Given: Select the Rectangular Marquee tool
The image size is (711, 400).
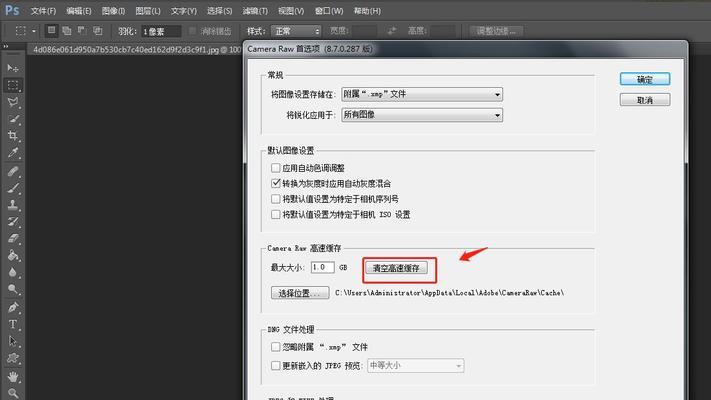Looking at the screenshot, I should click(13, 85).
